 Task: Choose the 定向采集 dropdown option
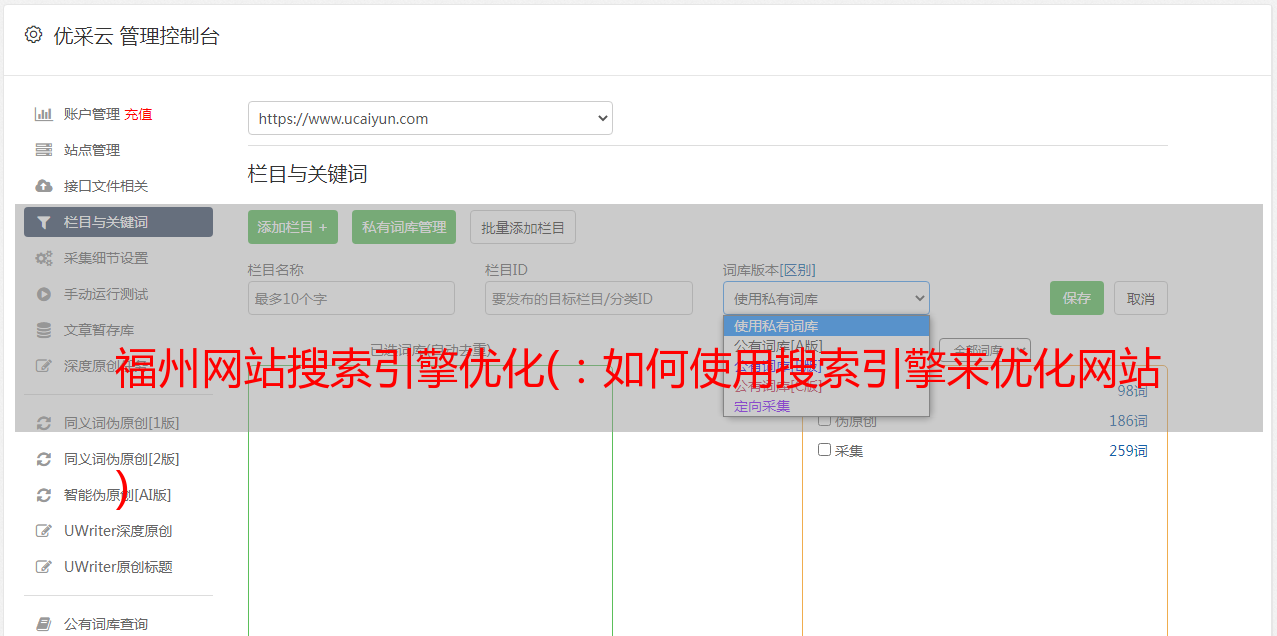click(x=826, y=406)
